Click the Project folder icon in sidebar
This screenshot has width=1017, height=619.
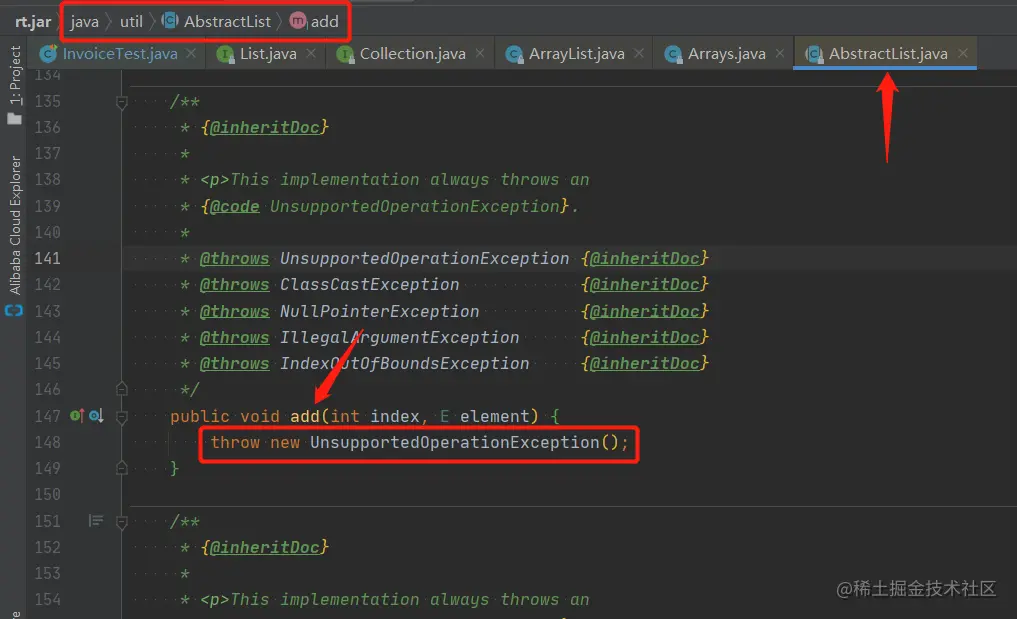14,119
